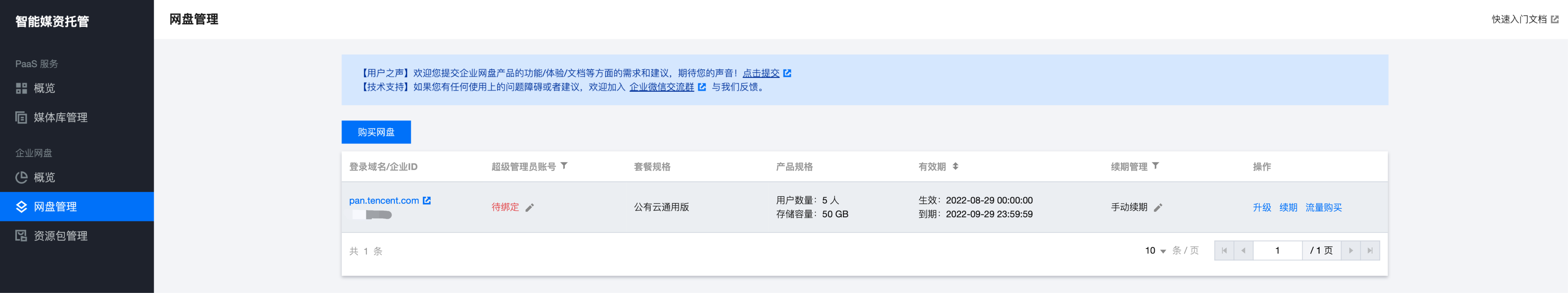
Task: Open 媒体库管理 in the sidebar
Action: coord(77,117)
